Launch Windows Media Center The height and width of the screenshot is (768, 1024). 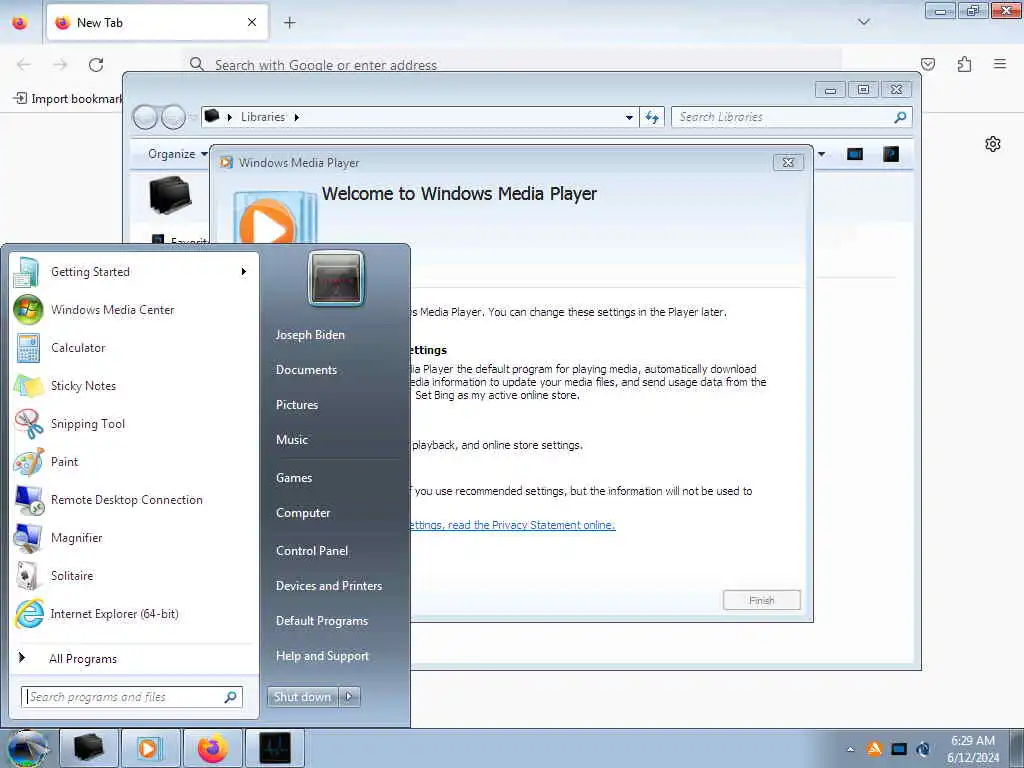[135, 310]
